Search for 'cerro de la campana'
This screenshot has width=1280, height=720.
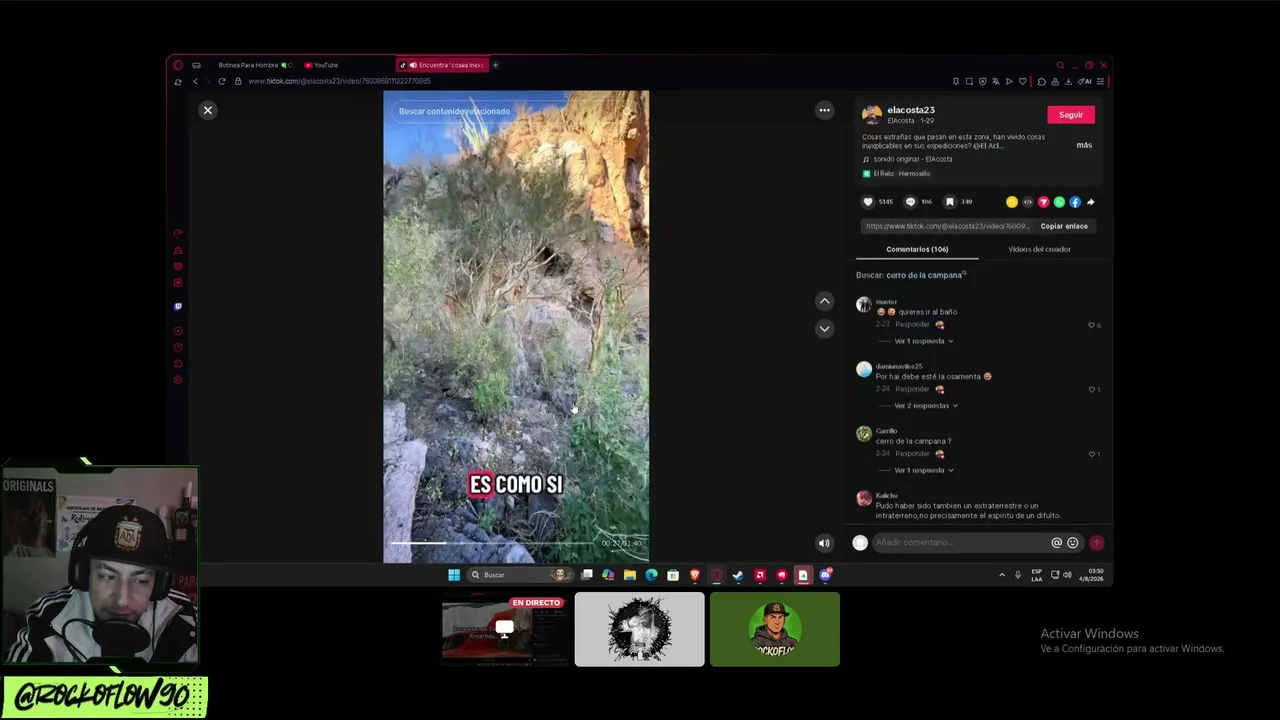[x=924, y=275]
